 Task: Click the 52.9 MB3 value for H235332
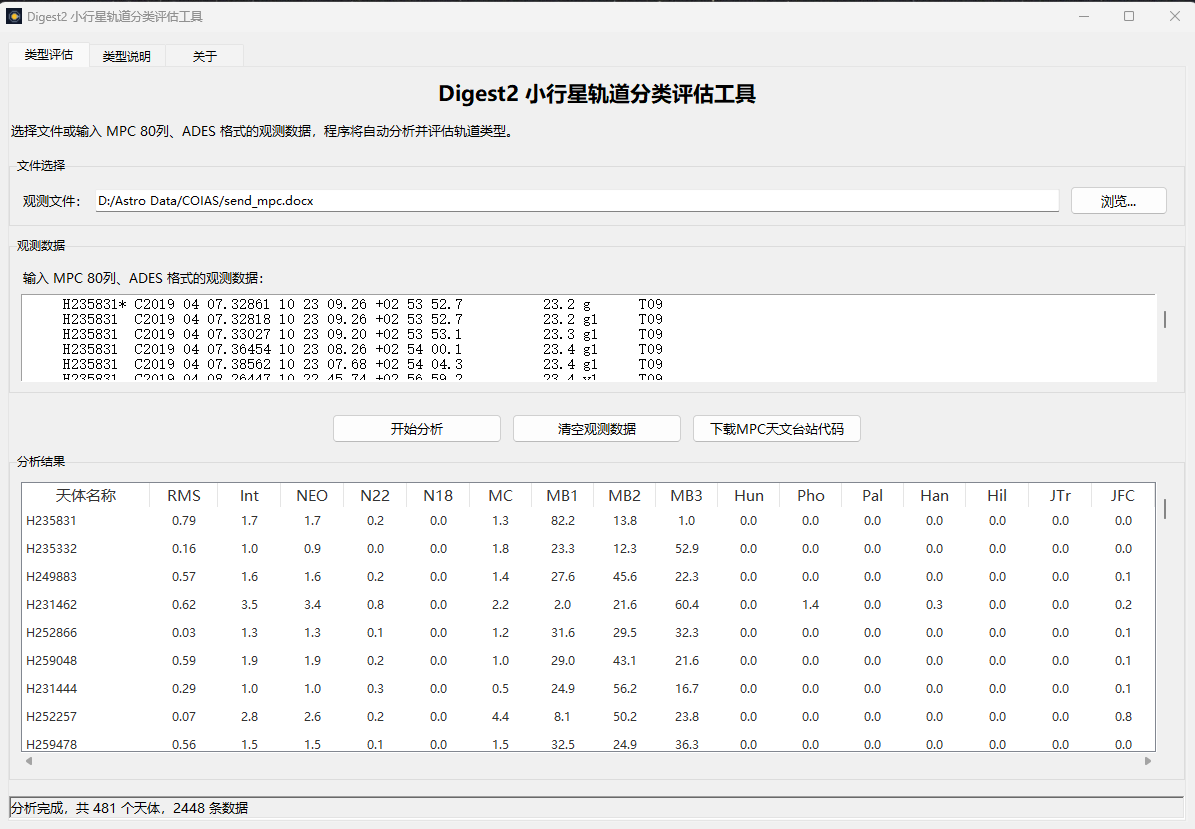tap(687, 549)
